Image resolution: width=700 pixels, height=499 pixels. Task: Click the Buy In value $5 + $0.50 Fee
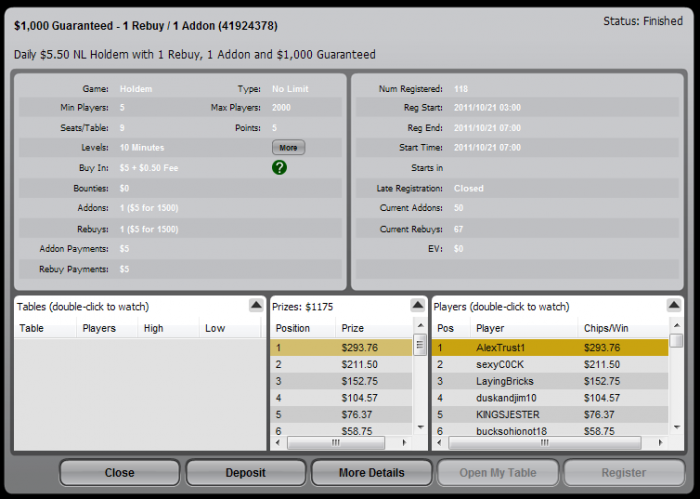pyautogui.click(x=149, y=168)
